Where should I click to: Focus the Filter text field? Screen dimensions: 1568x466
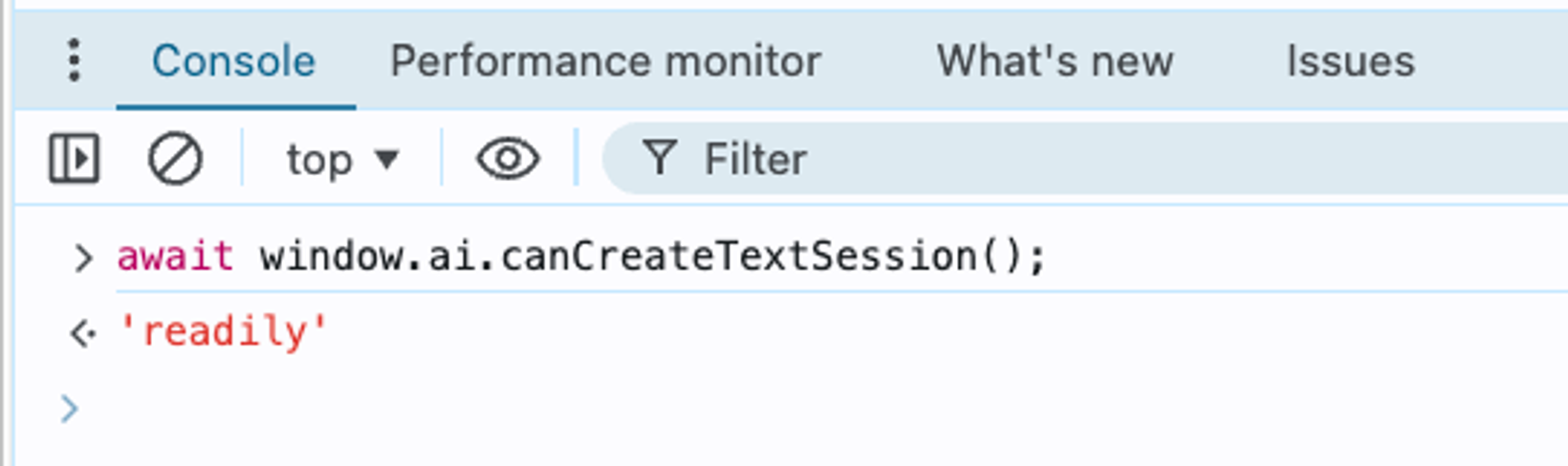point(1052,159)
